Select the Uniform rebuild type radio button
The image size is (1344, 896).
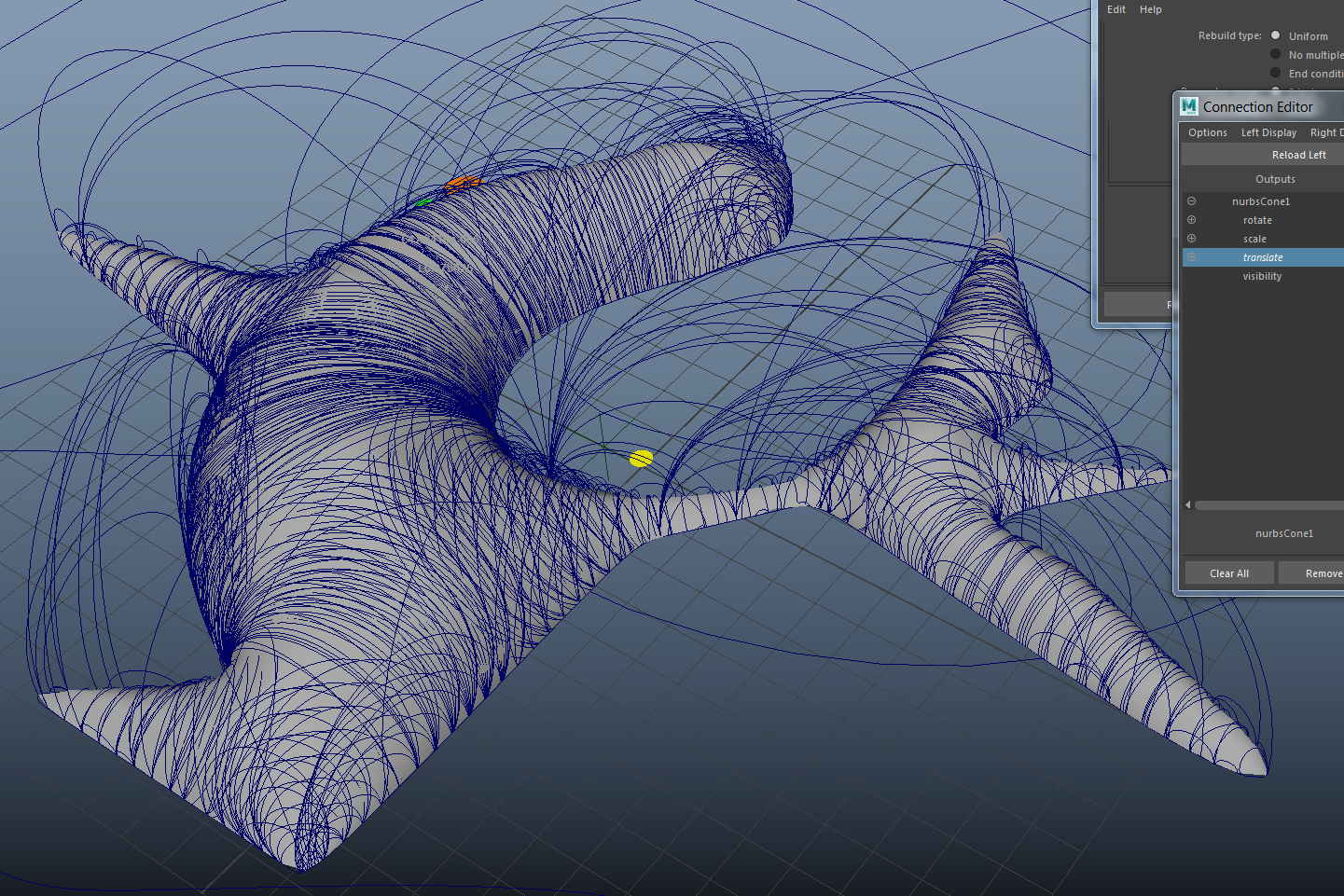click(x=1275, y=35)
